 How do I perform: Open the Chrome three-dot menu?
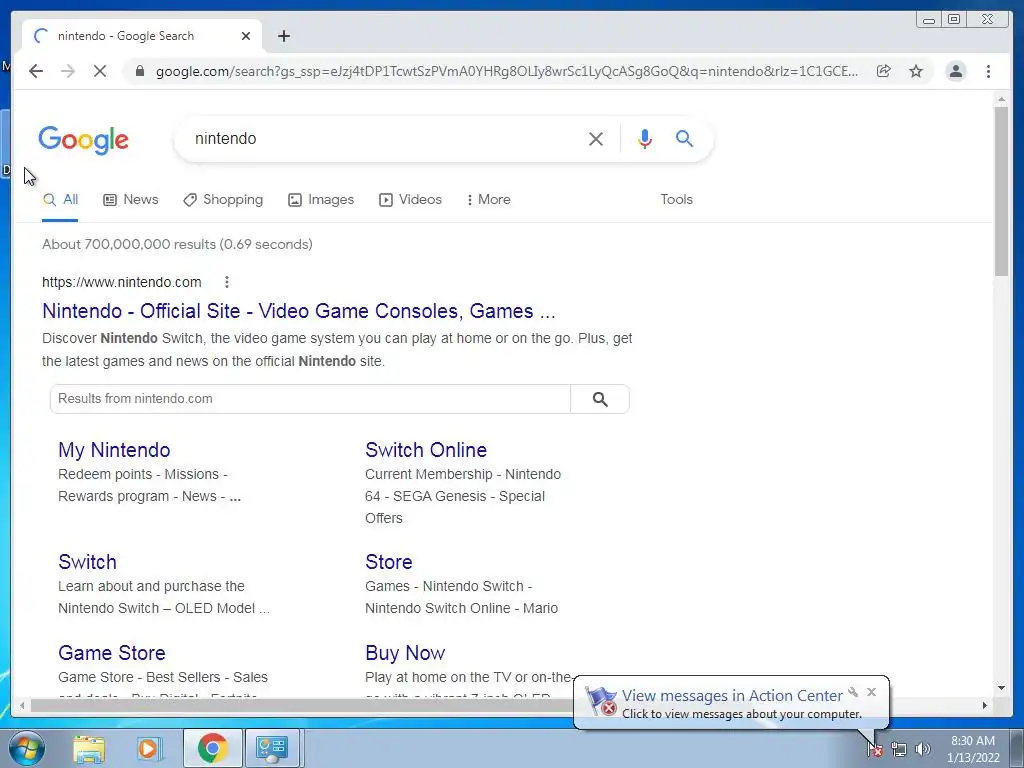tap(988, 71)
